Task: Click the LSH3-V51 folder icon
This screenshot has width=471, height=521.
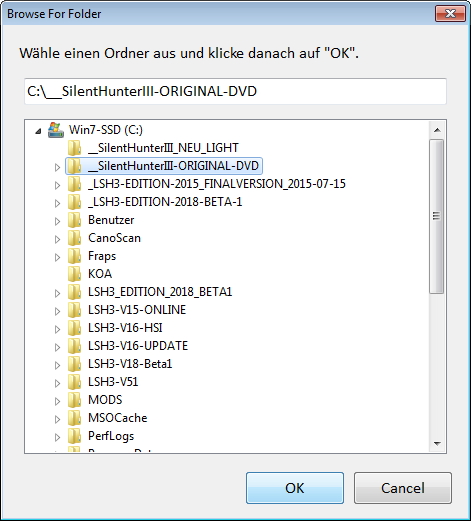Action: 74,382
